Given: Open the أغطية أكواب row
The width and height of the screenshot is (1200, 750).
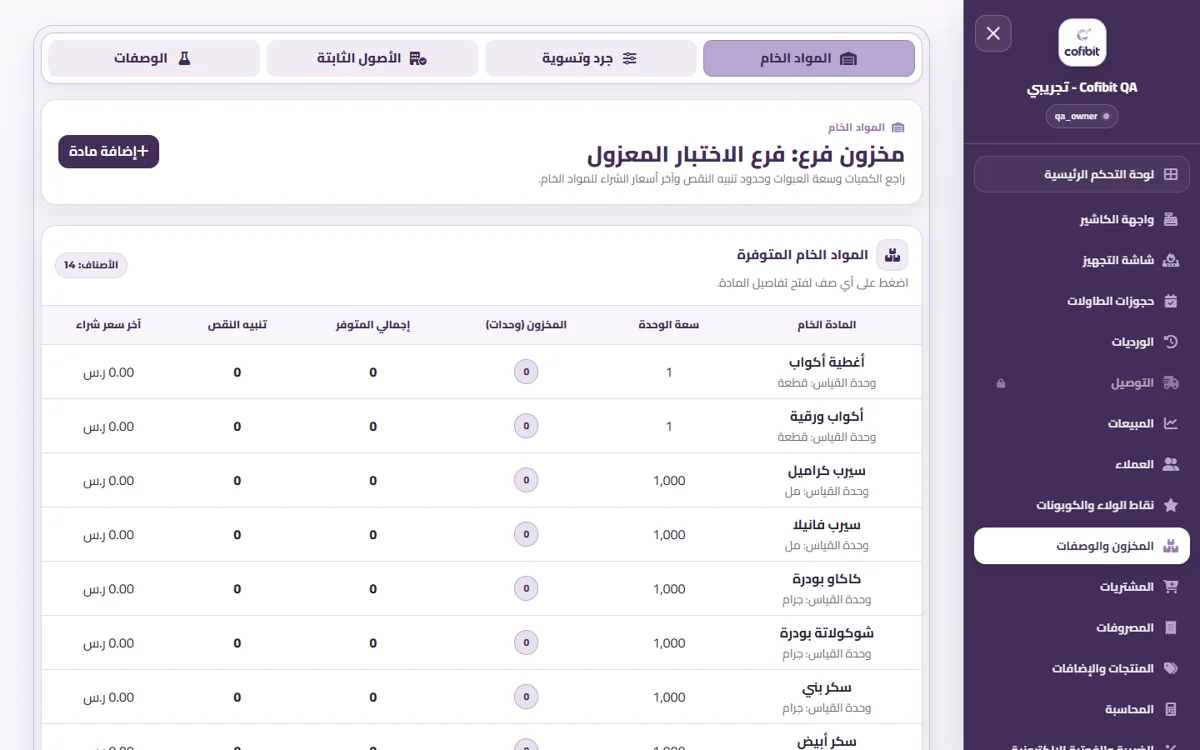Looking at the screenshot, I should point(481,372).
